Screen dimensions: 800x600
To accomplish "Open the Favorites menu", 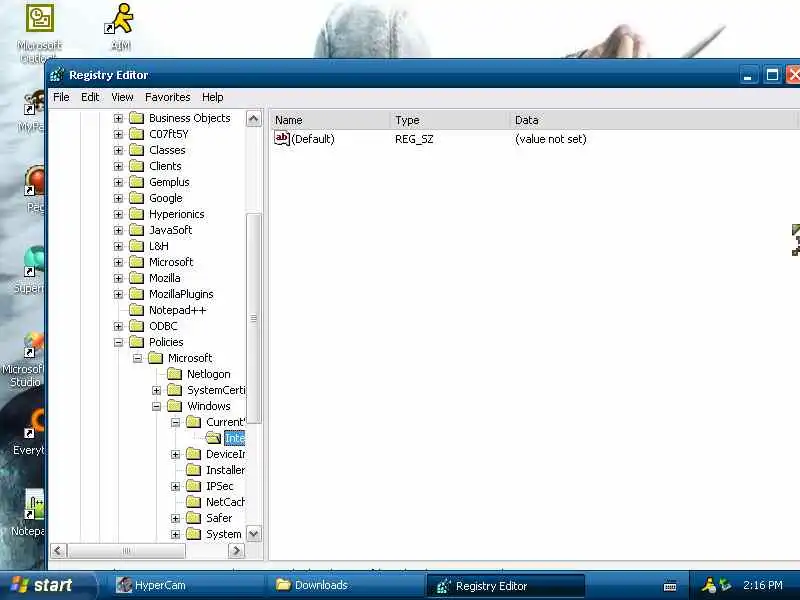I will point(167,97).
